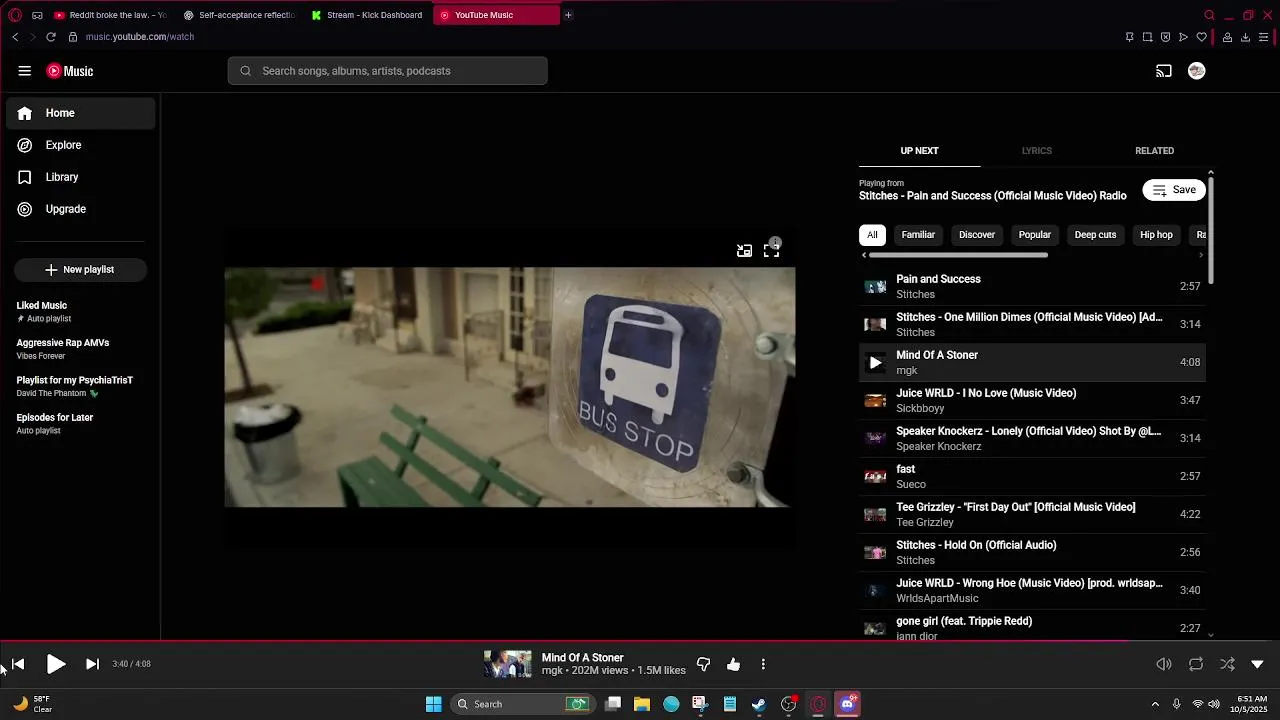Open the mgk artist link in player bar

click(552, 671)
